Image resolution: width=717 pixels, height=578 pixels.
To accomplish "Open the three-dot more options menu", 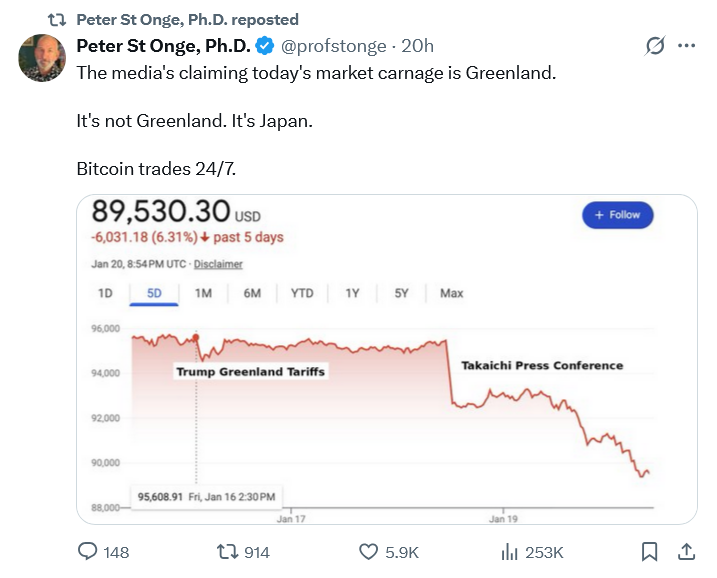I will click(x=687, y=46).
